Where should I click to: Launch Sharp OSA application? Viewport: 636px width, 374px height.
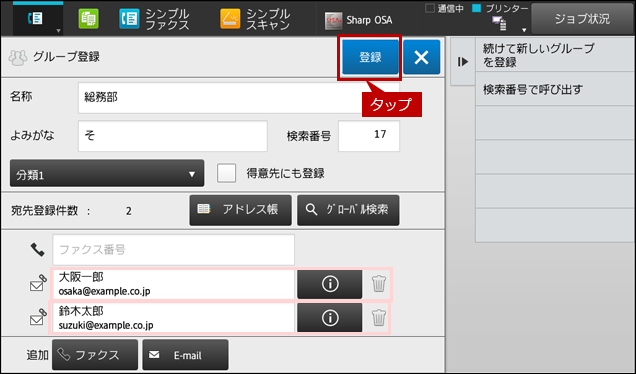coord(359,20)
